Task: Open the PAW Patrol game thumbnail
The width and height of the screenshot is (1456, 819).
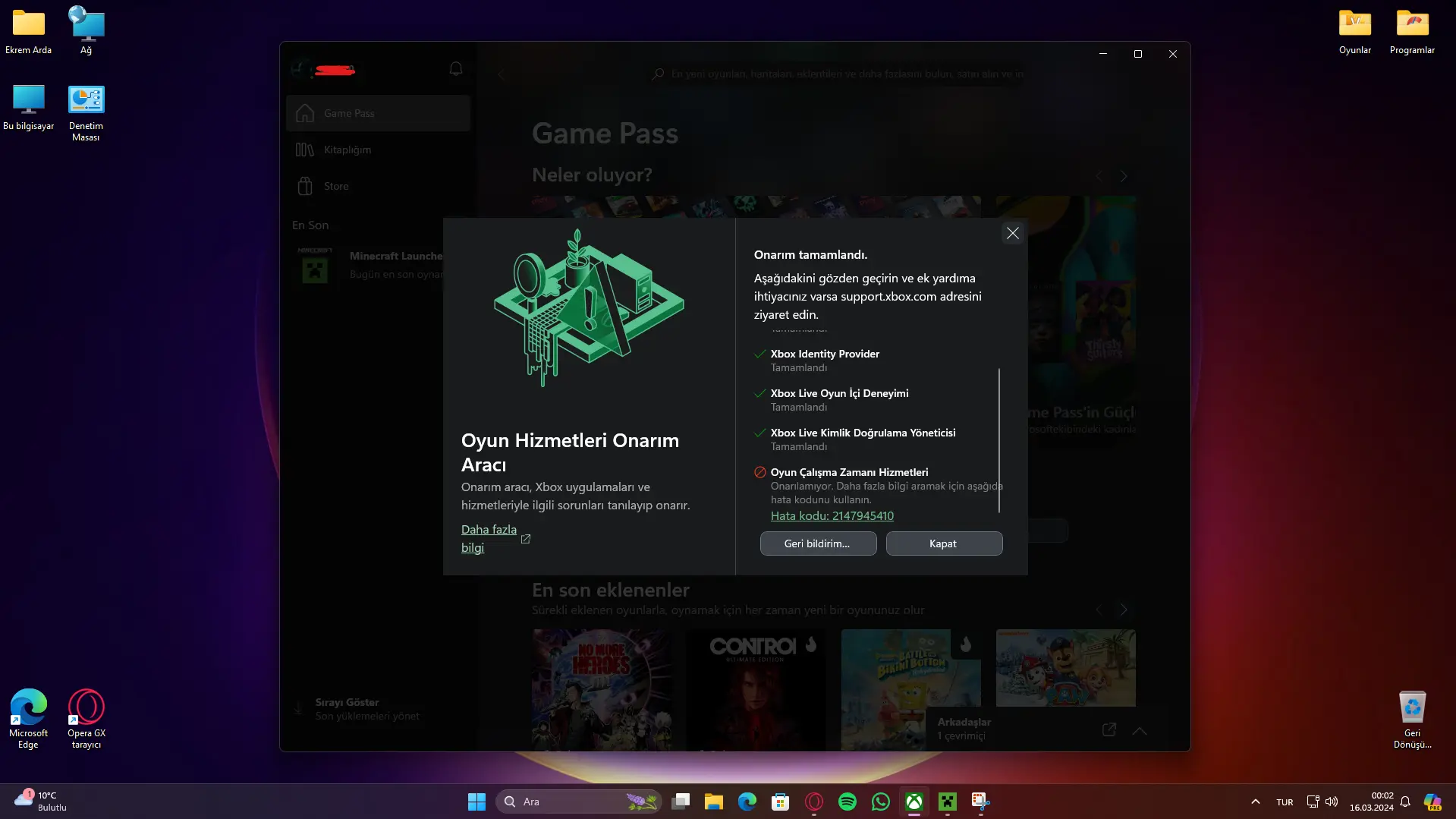Action: (1066, 668)
